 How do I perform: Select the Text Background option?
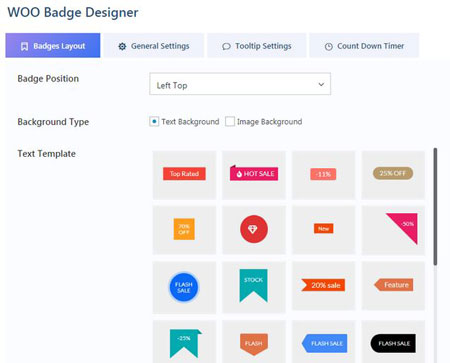154,122
